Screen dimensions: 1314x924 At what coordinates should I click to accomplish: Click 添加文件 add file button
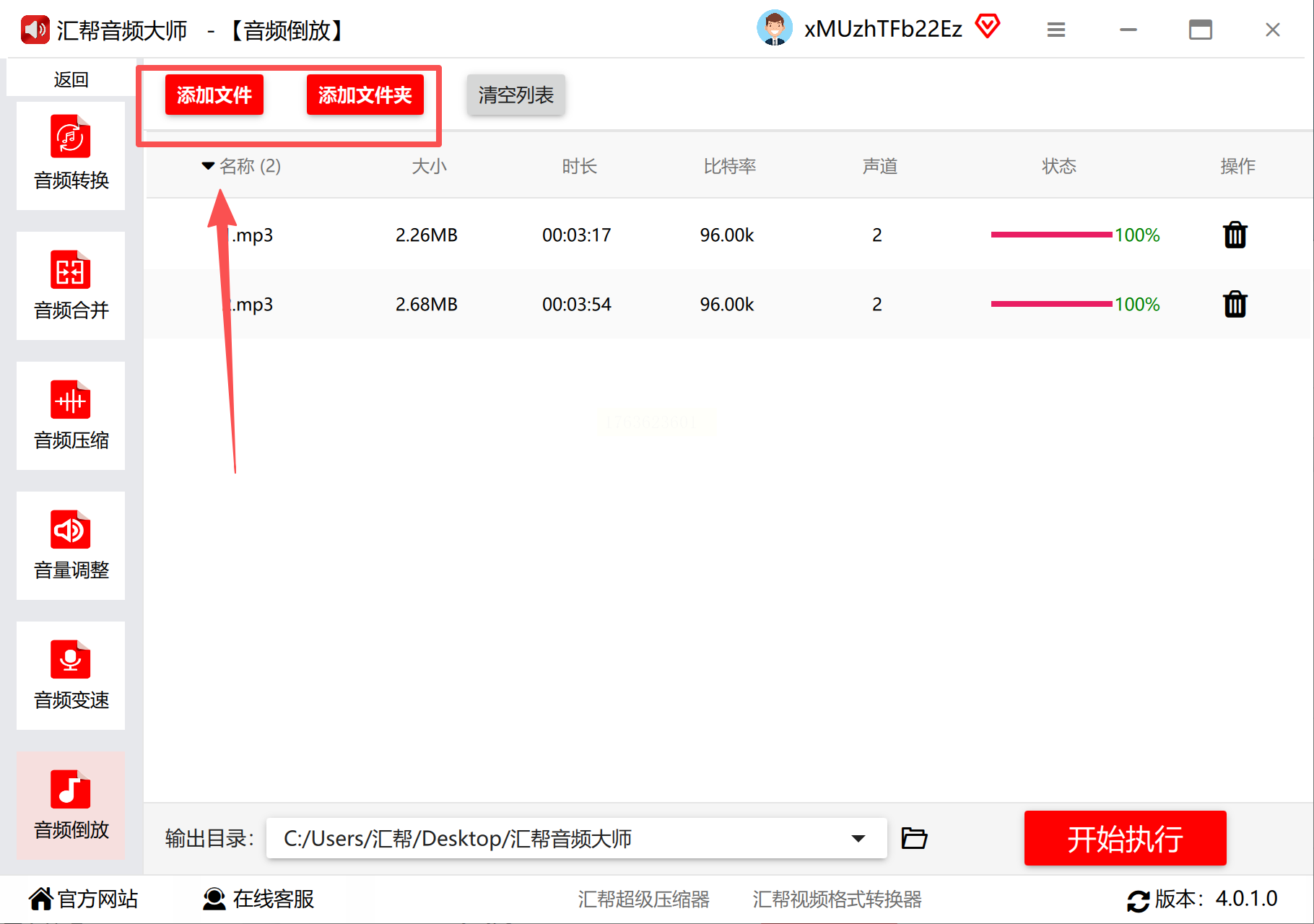click(x=214, y=95)
